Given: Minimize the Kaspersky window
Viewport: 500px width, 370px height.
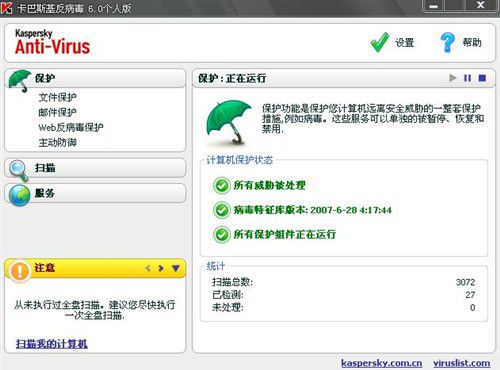Looking at the screenshot, I should pyautogui.click(x=433, y=6).
